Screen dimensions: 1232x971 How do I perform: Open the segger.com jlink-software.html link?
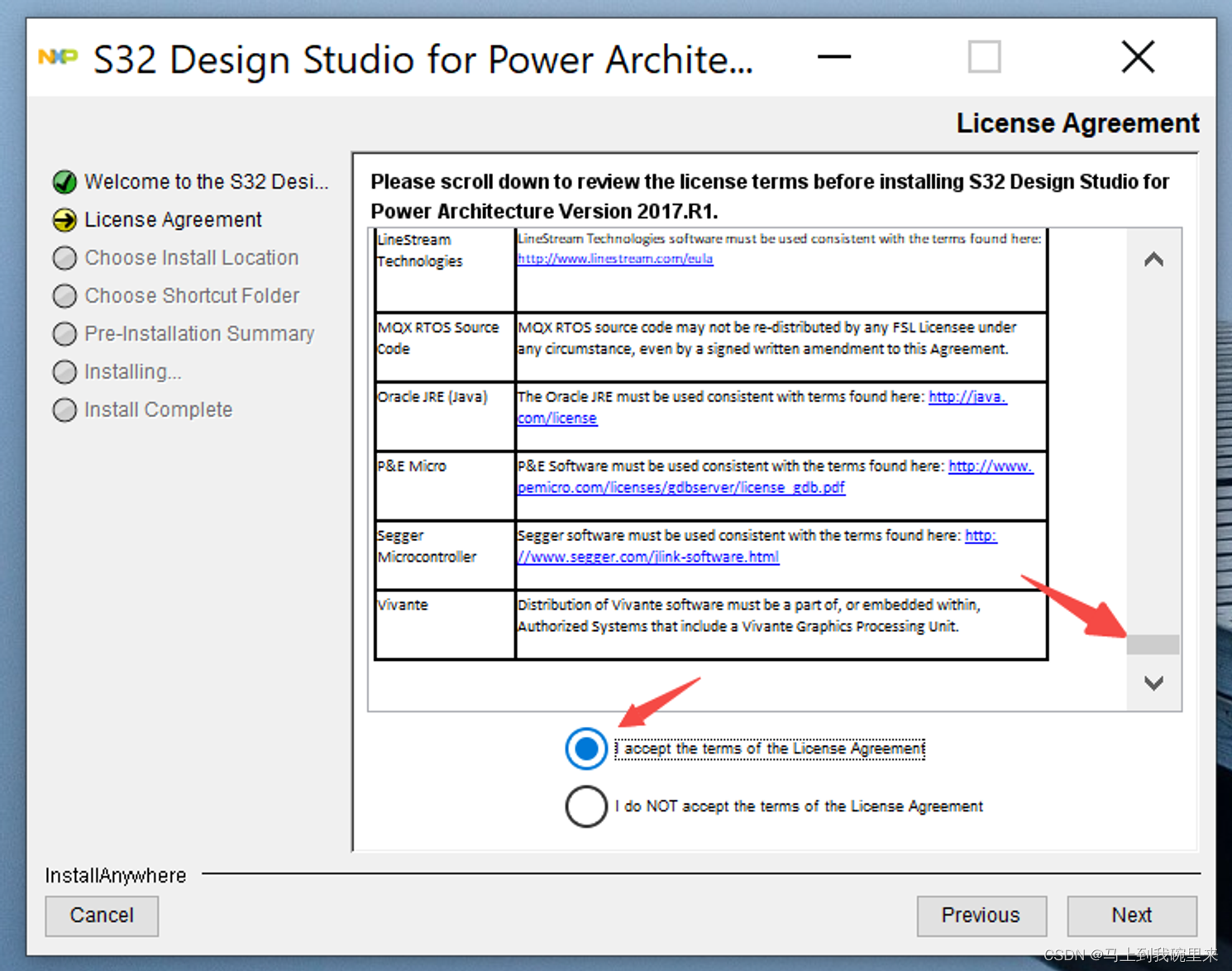(x=757, y=547)
